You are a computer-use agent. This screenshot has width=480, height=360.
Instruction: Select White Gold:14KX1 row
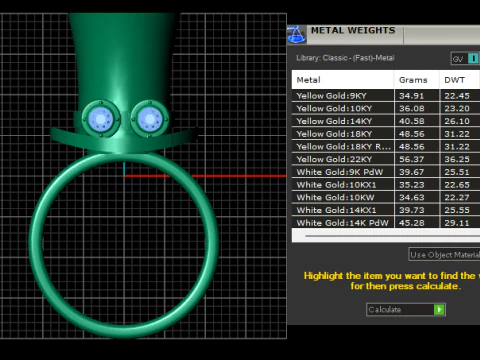(386, 210)
